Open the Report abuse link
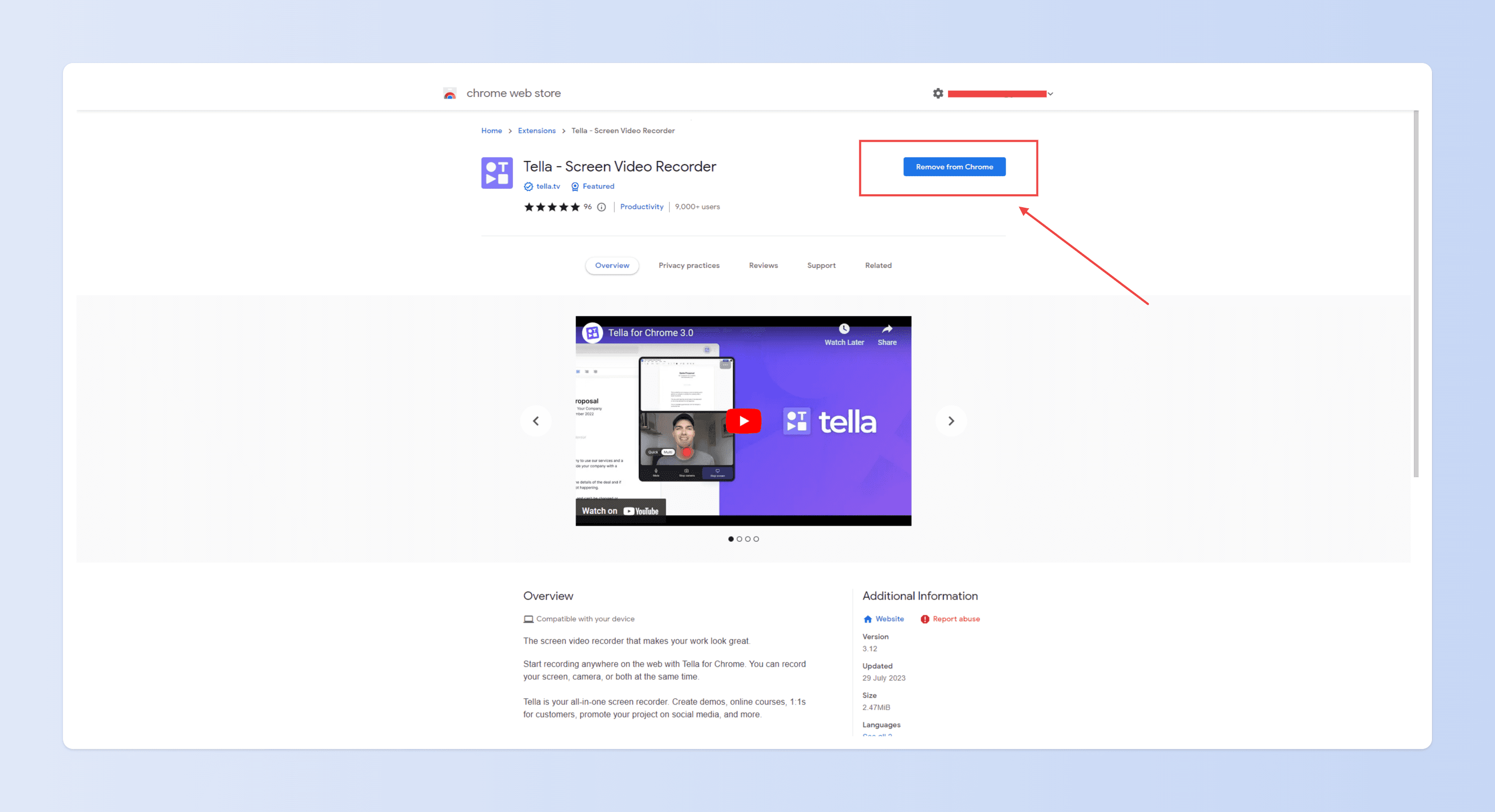Viewport: 1495px width, 812px height. (x=955, y=619)
